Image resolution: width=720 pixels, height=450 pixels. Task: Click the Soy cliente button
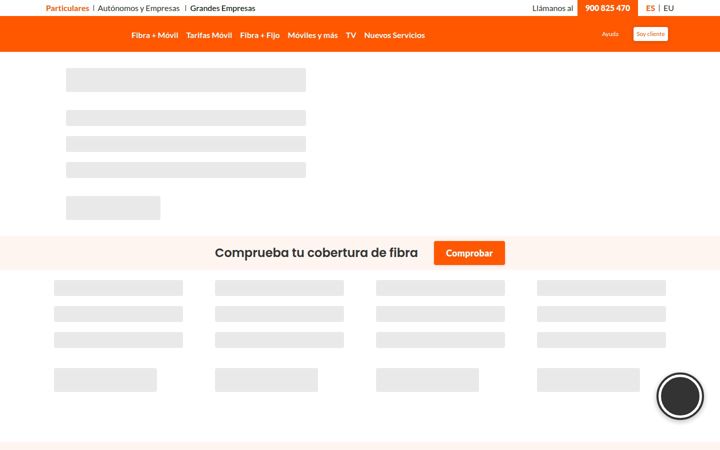point(651,34)
